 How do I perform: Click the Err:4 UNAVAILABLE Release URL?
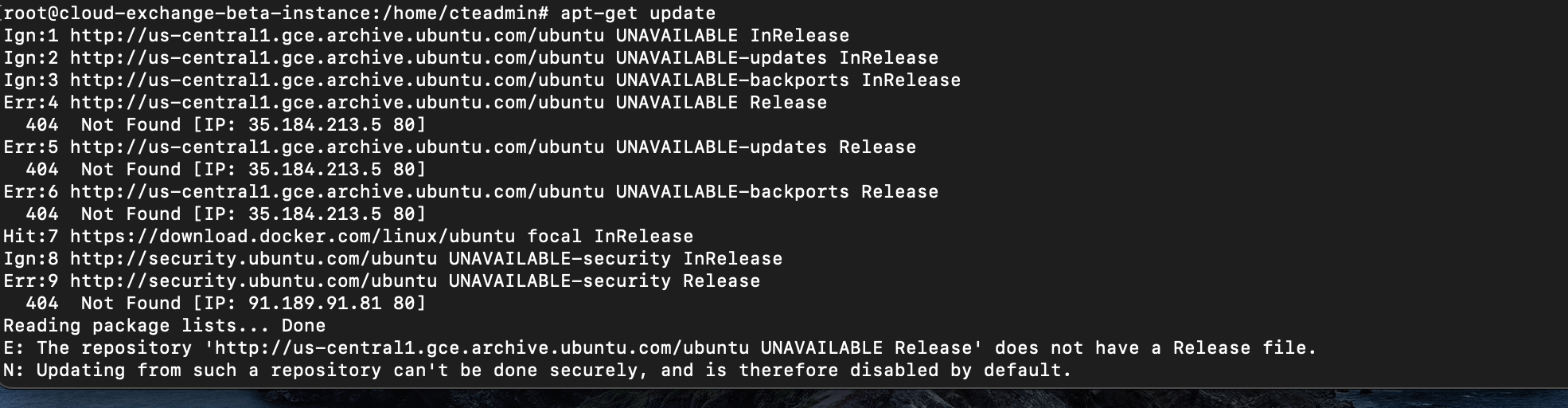(449, 103)
